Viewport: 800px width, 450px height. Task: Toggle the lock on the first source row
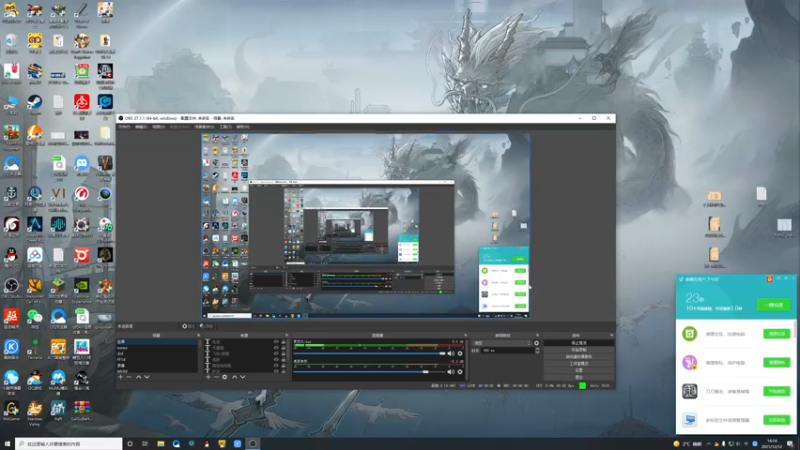click(x=283, y=342)
